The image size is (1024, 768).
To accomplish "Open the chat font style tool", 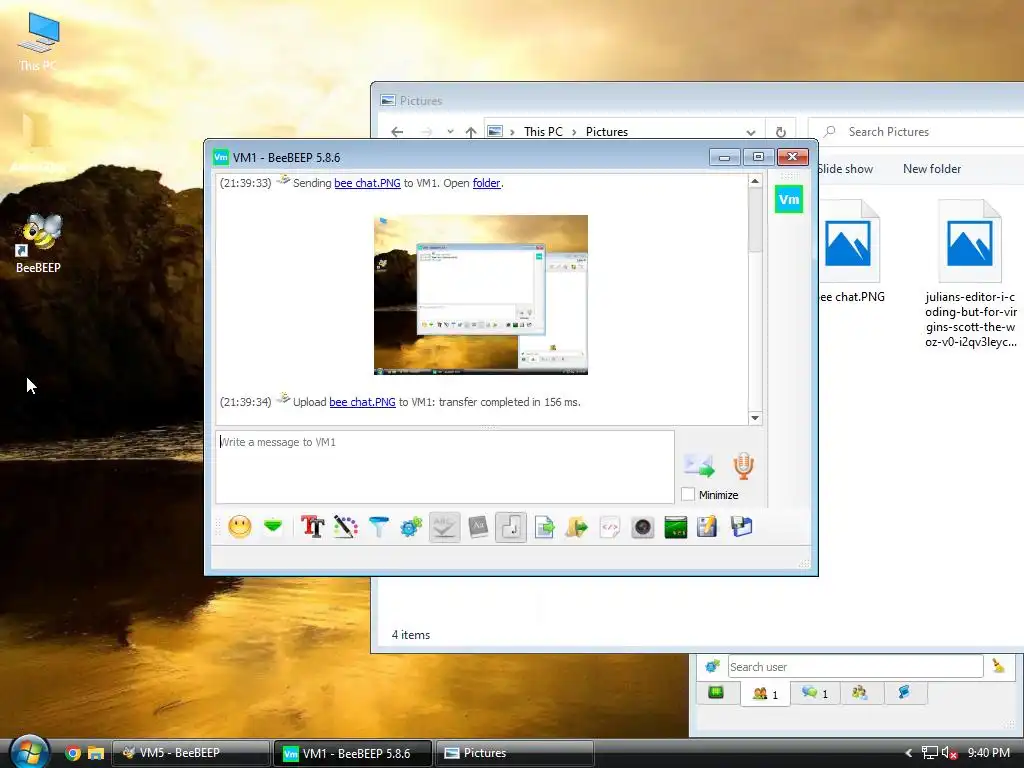I will 312,526.
